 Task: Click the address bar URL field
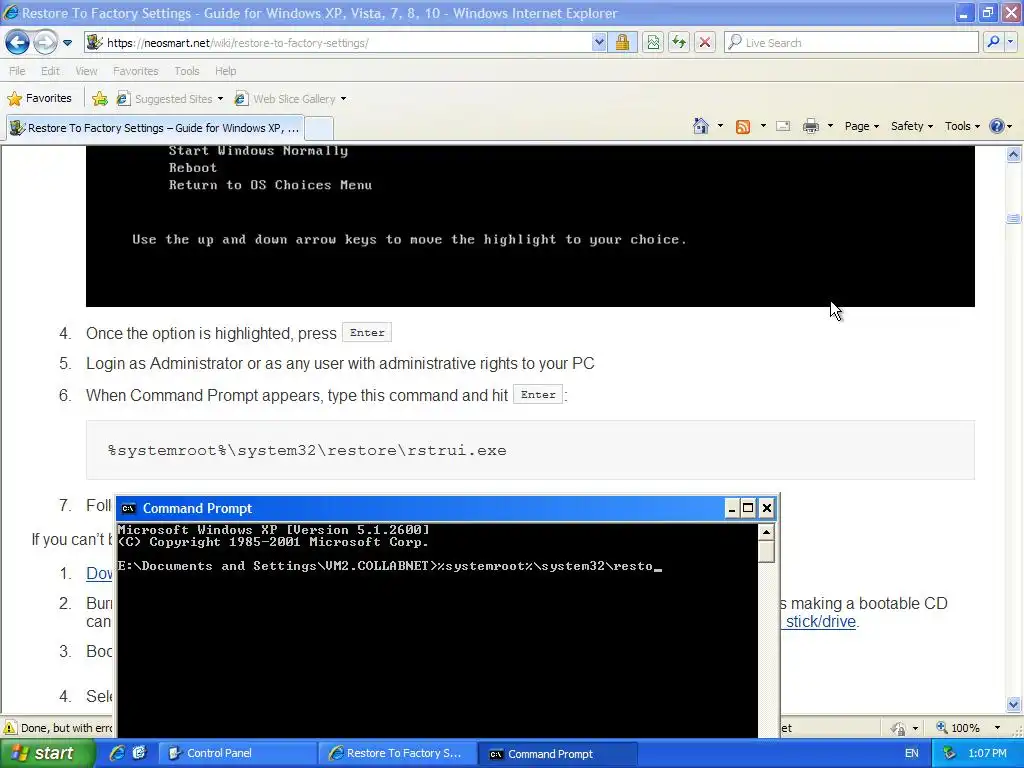(x=338, y=42)
